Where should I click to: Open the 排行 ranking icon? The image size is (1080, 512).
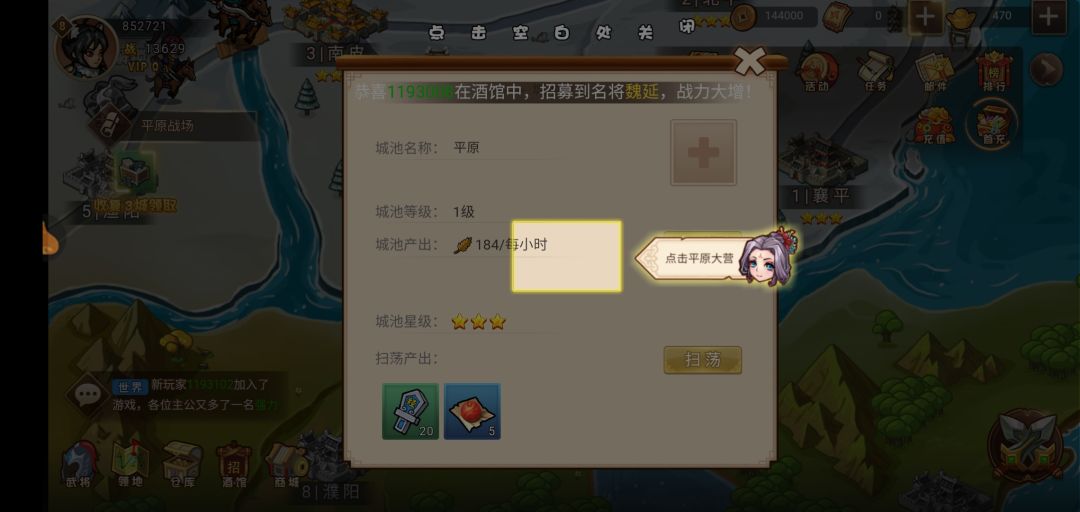point(994,72)
